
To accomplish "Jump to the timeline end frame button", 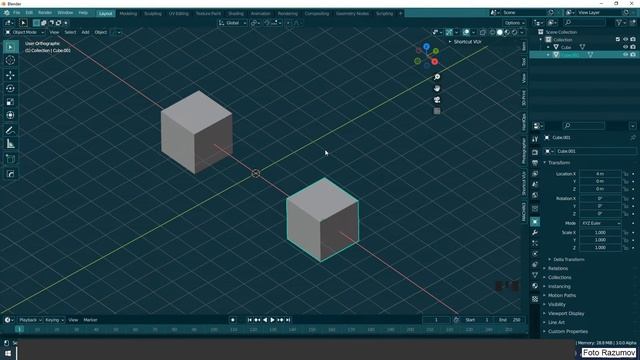I will pyautogui.click(x=288, y=320).
